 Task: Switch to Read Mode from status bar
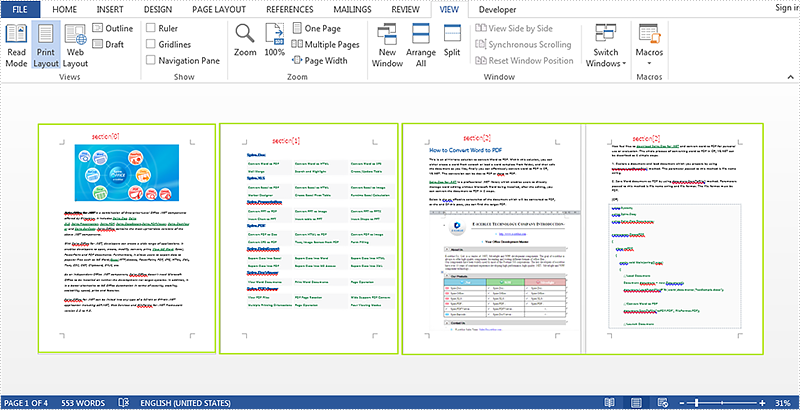point(609,403)
